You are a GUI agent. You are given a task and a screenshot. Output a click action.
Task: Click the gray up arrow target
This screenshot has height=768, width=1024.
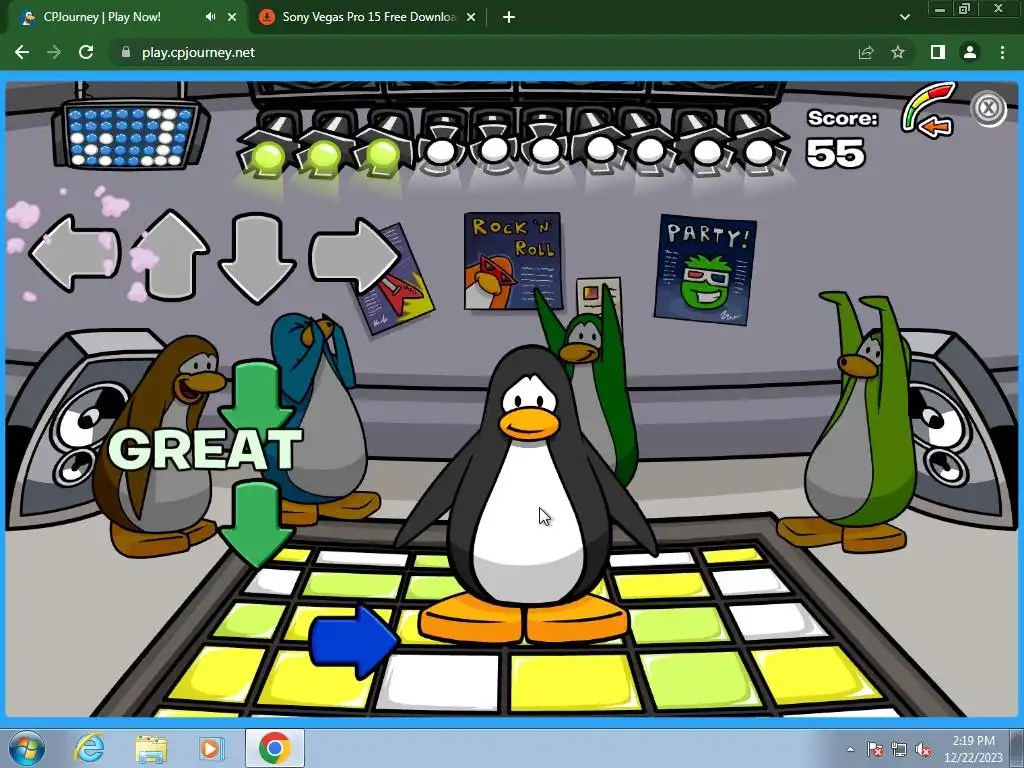coord(171,254)
